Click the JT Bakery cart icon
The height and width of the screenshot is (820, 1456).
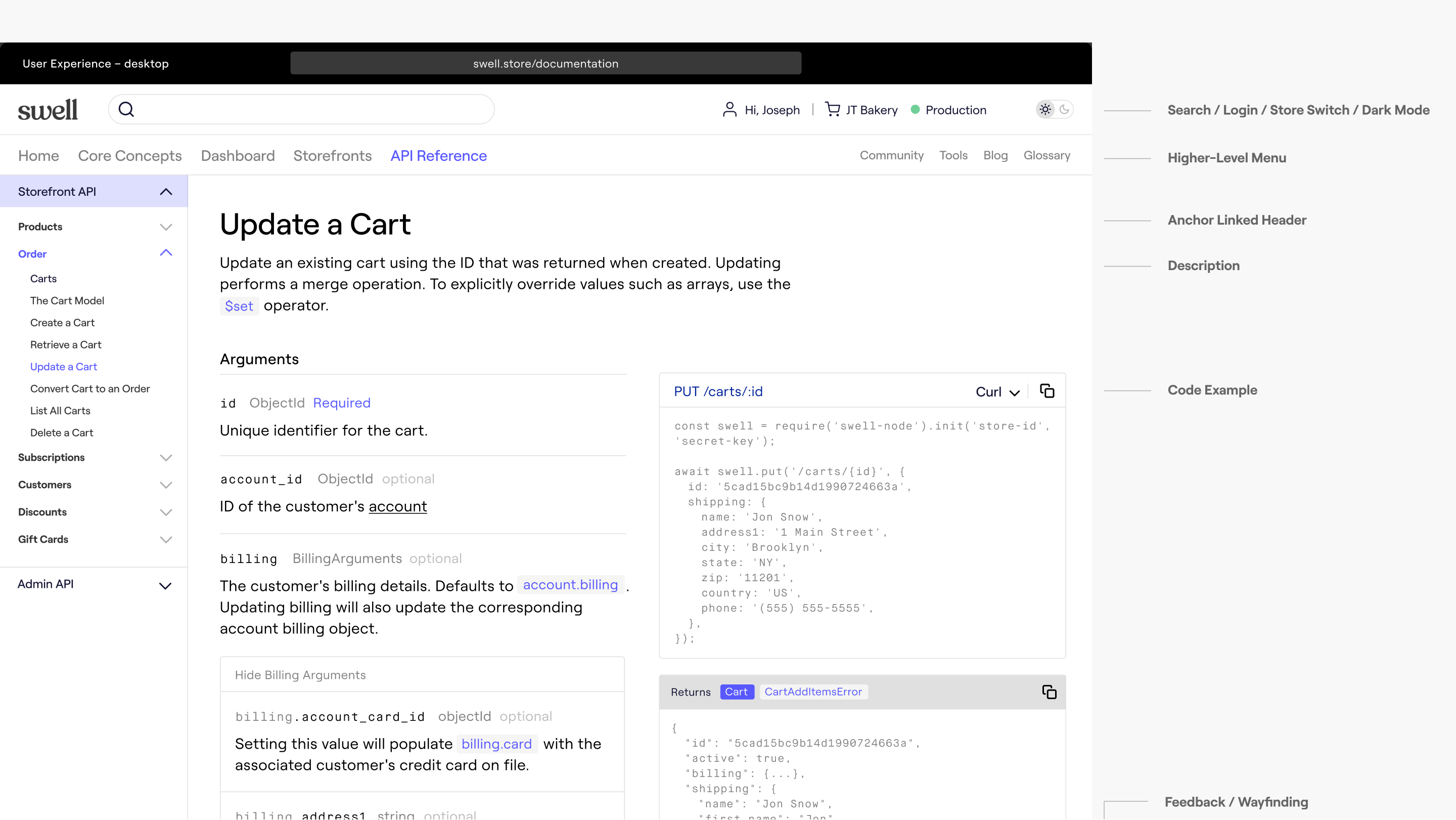(832, 109)
